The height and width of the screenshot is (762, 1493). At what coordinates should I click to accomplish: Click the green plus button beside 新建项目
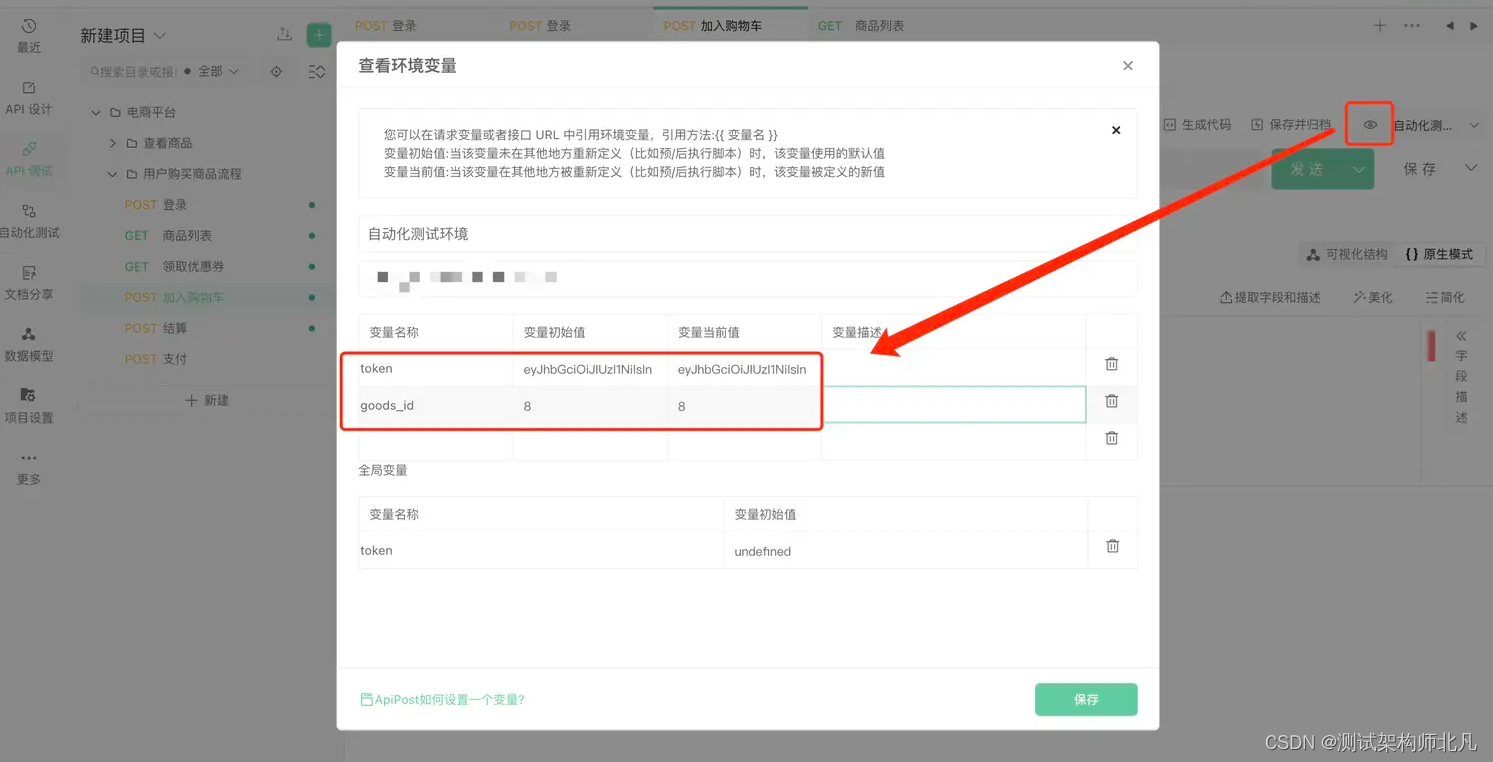point(319,35)
